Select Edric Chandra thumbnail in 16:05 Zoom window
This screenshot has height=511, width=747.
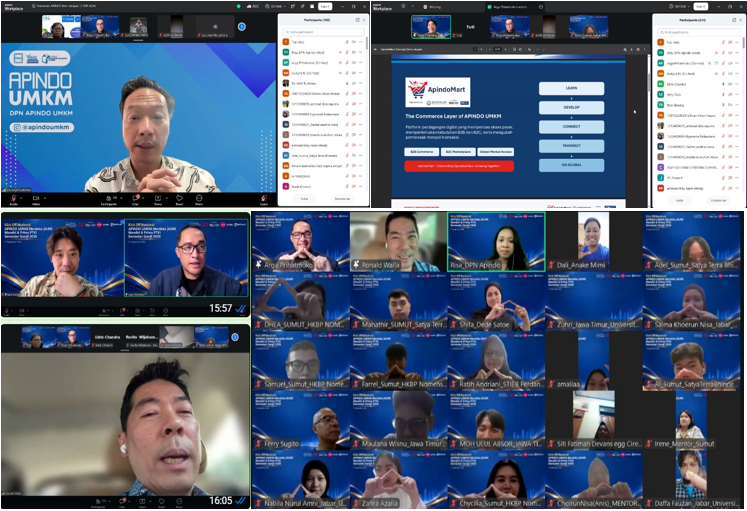point(107,338)
